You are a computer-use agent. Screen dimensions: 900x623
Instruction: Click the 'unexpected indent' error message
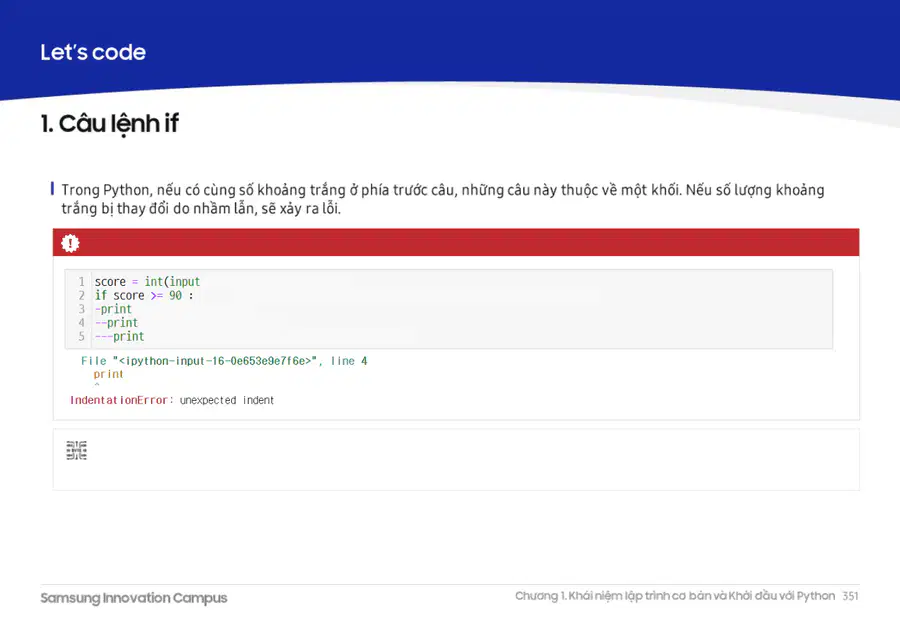pos(227,400)
